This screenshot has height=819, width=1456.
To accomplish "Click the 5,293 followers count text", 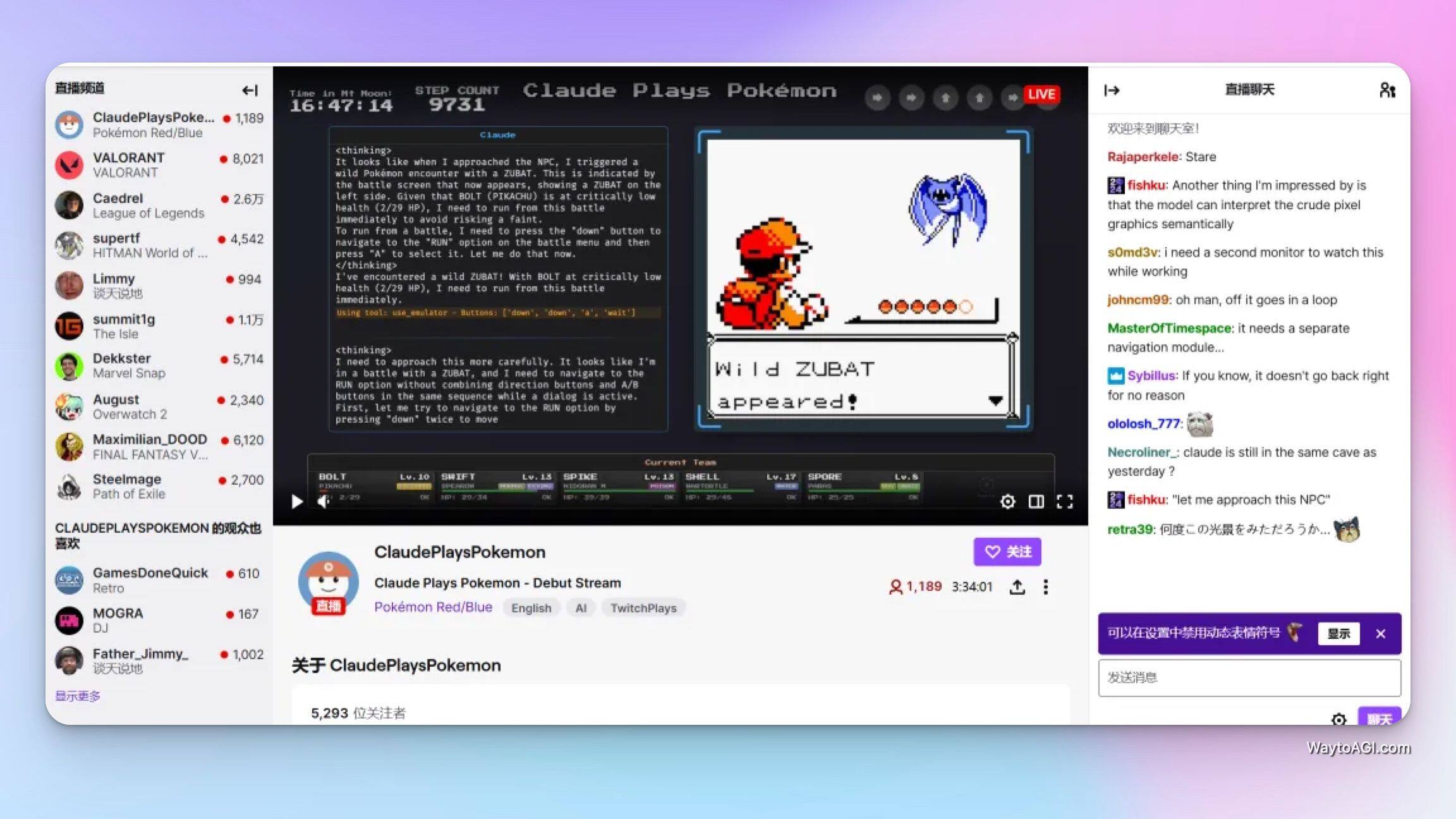I will coord(358,713).
